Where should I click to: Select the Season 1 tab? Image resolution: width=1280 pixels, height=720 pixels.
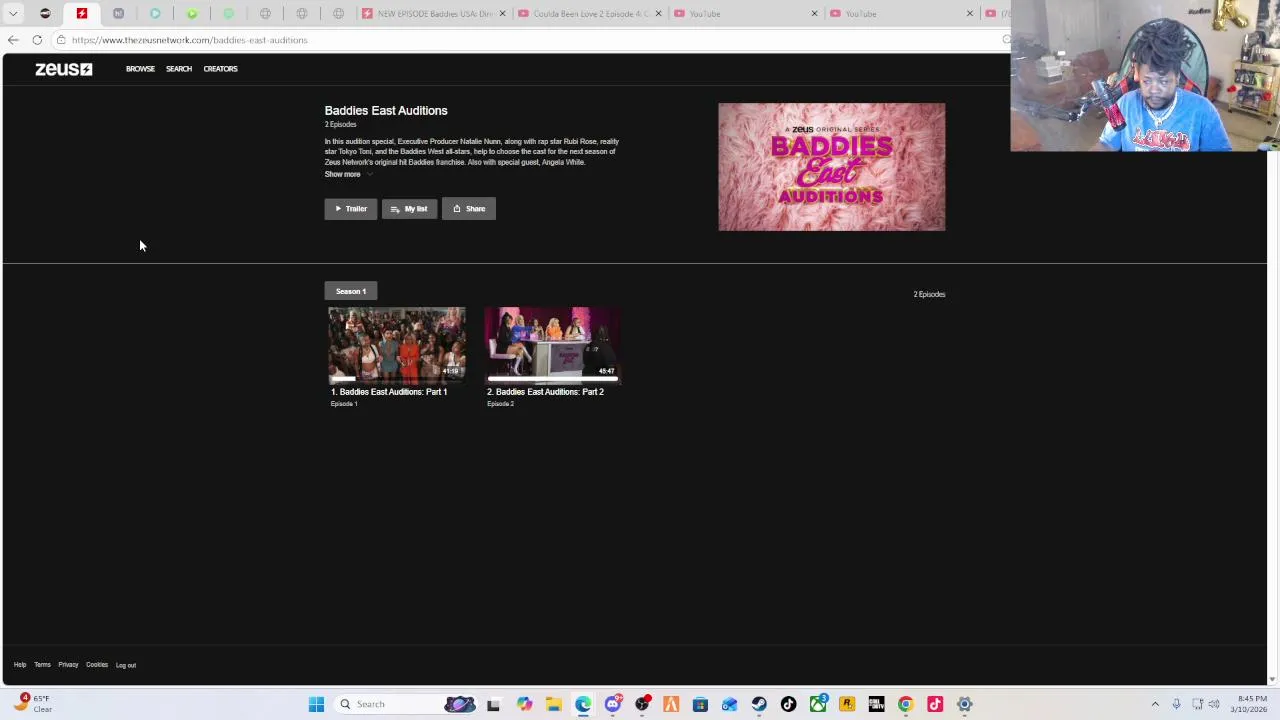pyautogui.click(x=351, y=291)
